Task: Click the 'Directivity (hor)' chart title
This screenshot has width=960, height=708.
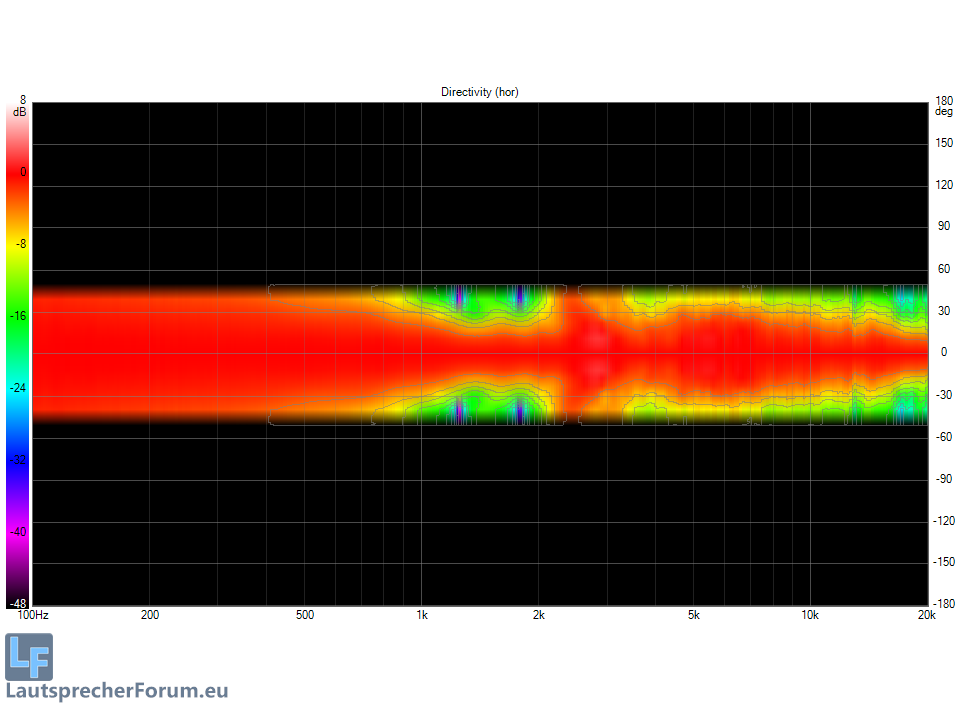Action: point(480,92)
